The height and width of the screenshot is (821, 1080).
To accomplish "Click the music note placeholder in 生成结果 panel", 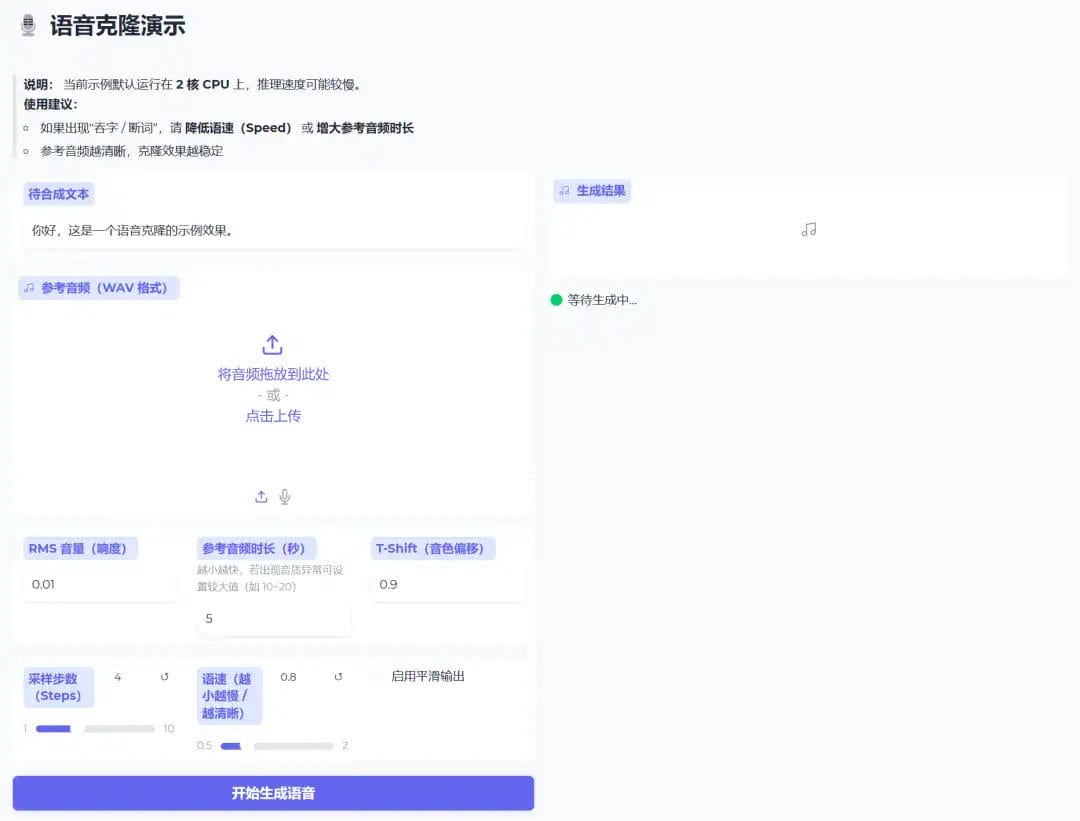I will tap(806, 229).
